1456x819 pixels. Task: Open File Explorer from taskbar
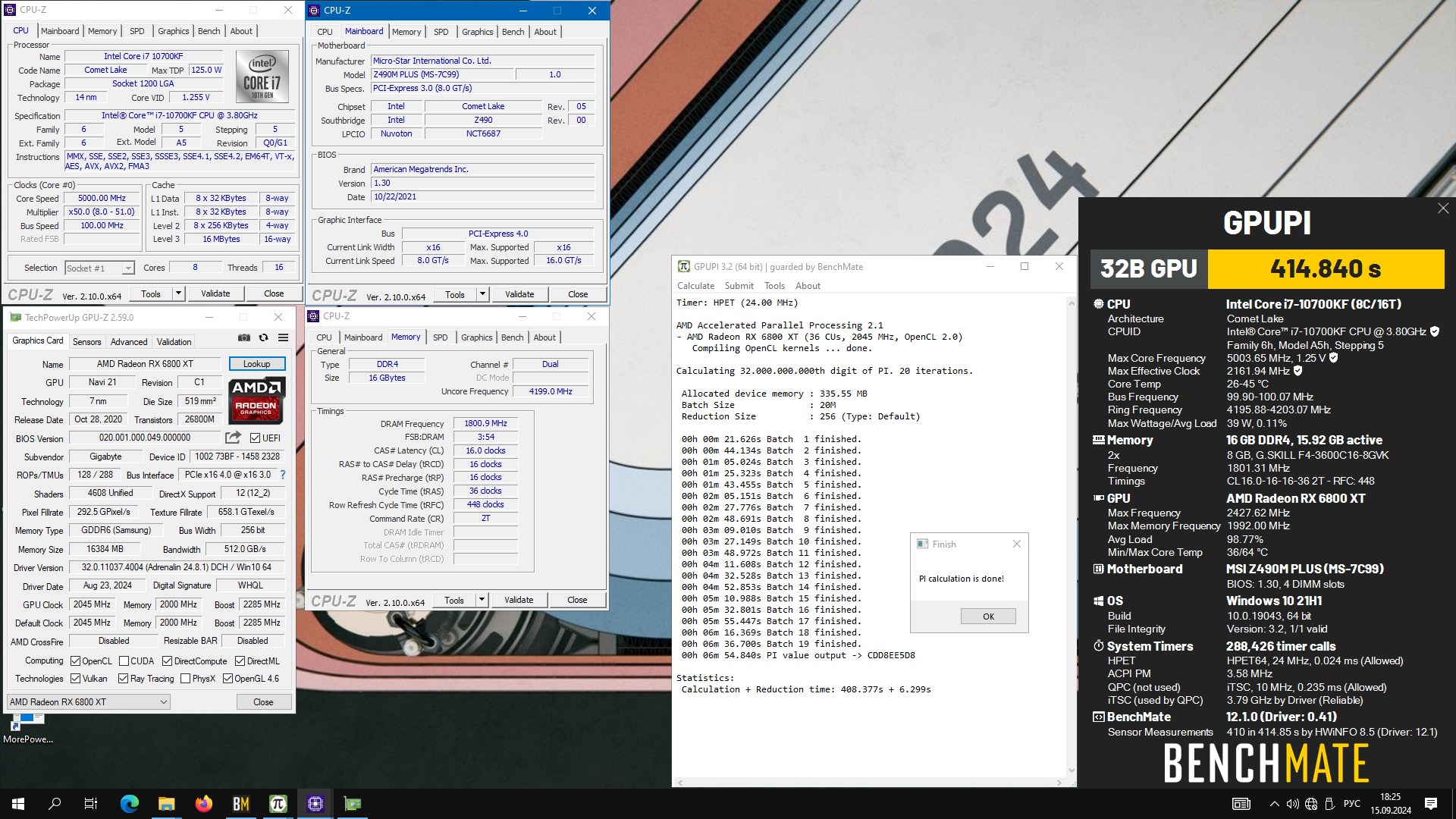pos(167,804)
